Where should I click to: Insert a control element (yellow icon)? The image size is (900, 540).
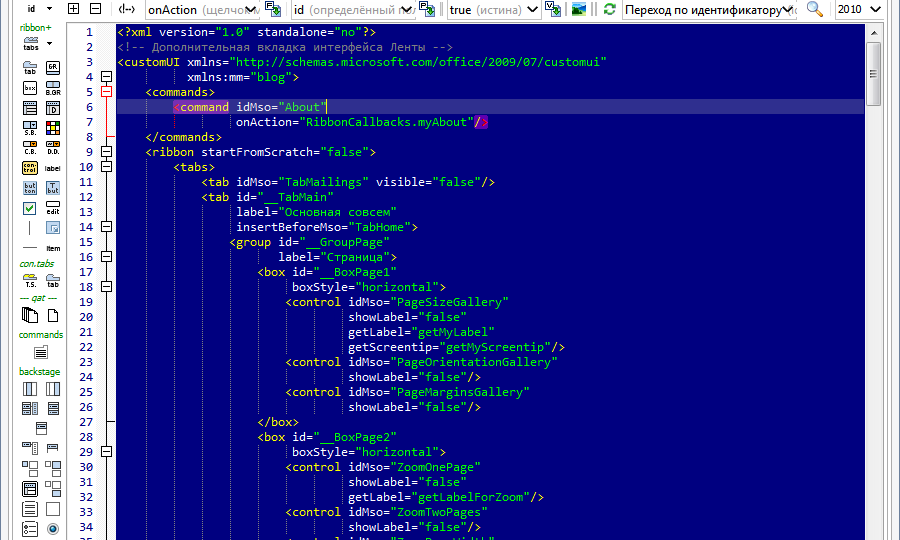30,168
